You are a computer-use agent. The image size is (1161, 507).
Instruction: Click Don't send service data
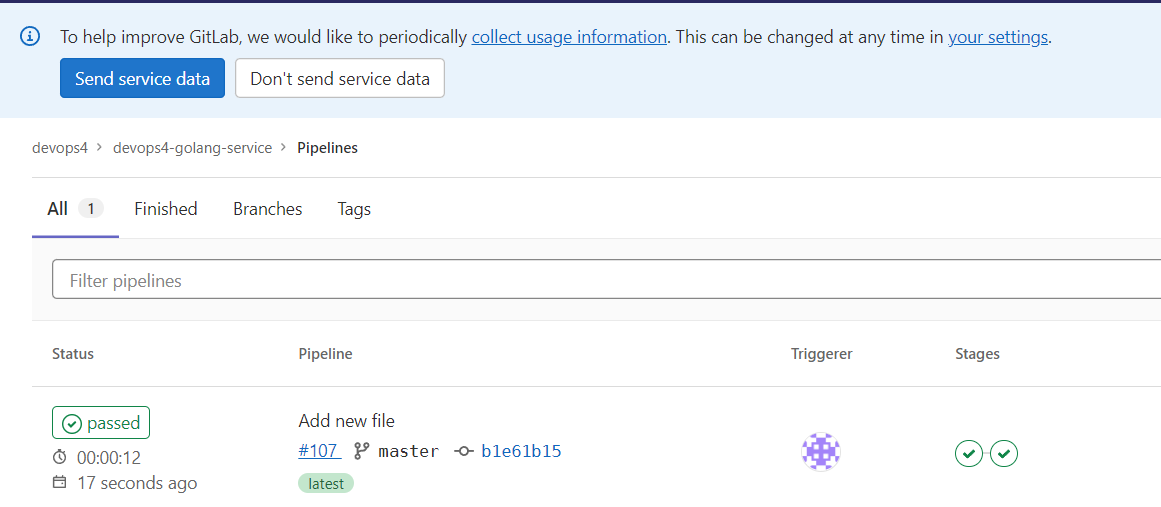[340, 78]
